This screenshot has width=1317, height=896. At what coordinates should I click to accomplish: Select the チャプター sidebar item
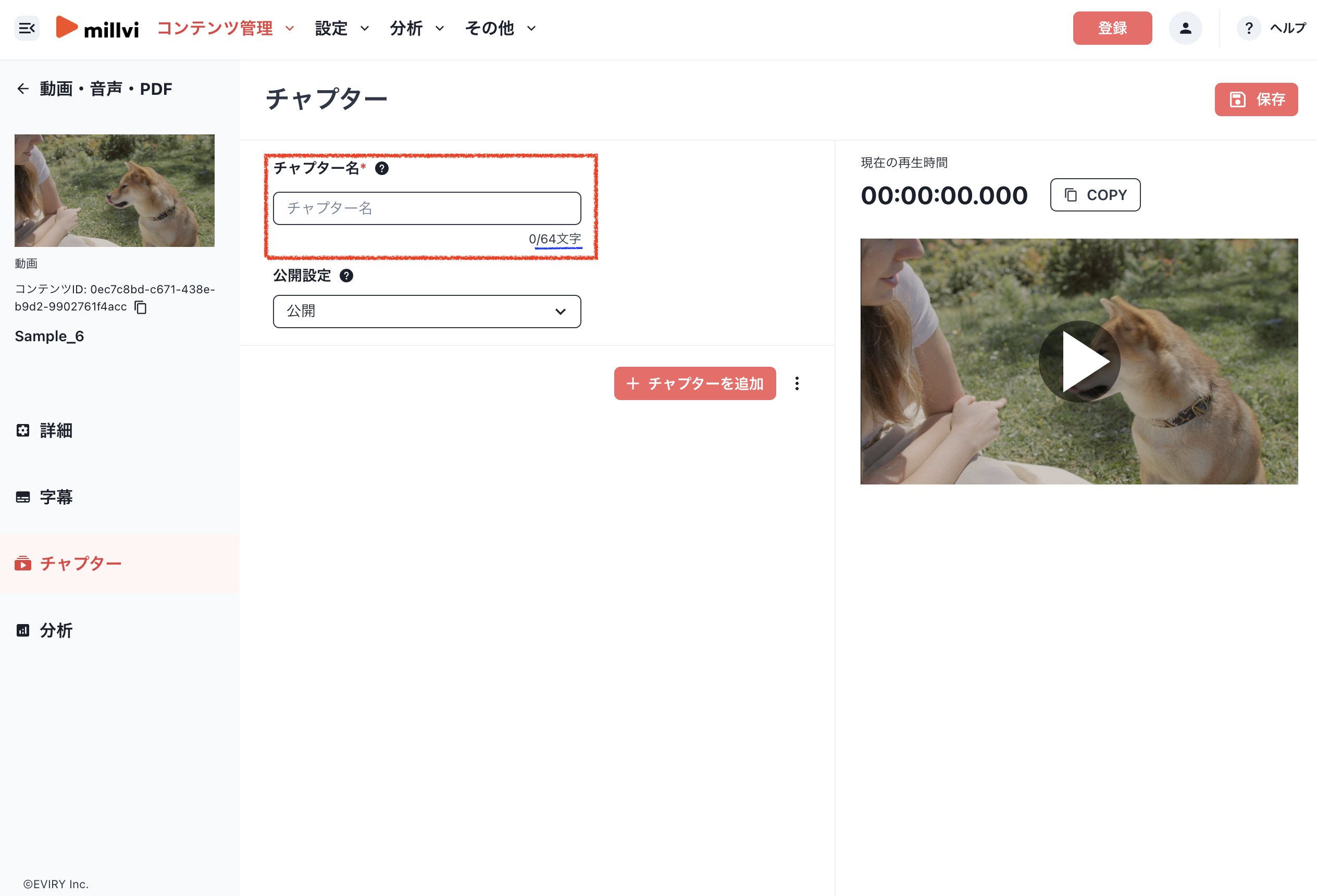120,563
